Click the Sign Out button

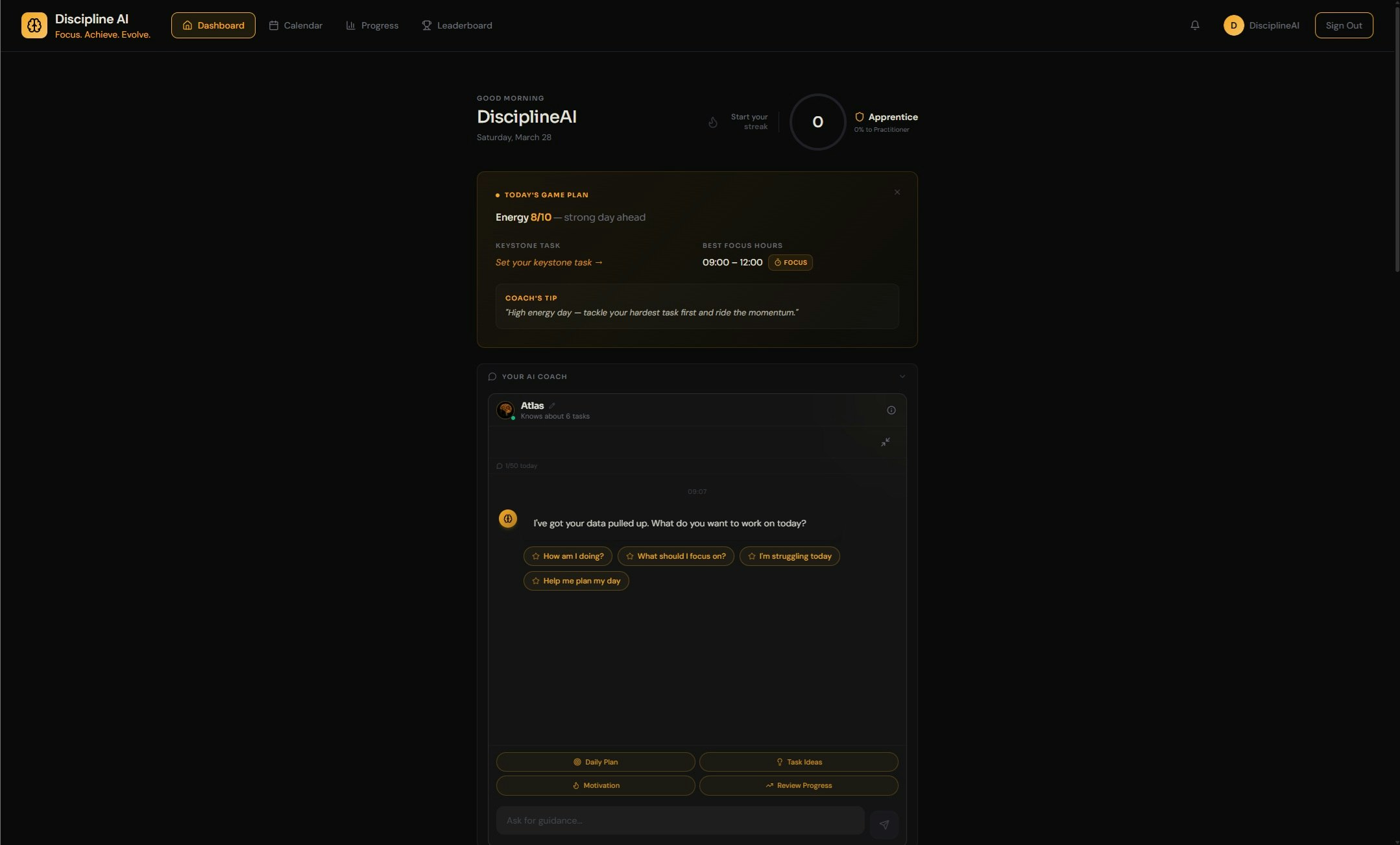click(x=1343, y=25)
